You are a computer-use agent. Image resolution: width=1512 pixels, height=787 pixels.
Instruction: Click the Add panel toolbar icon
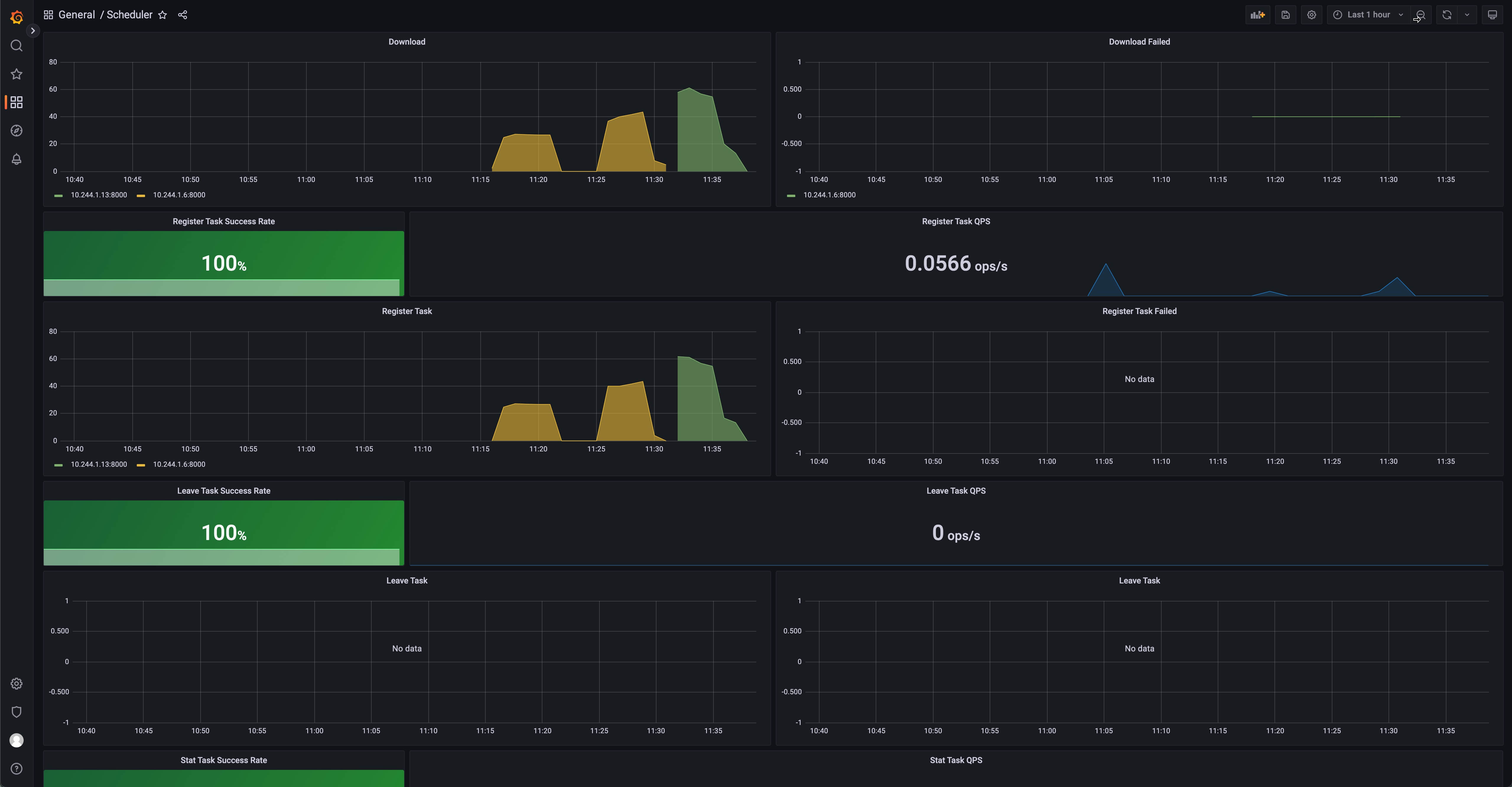(1257, 15)
